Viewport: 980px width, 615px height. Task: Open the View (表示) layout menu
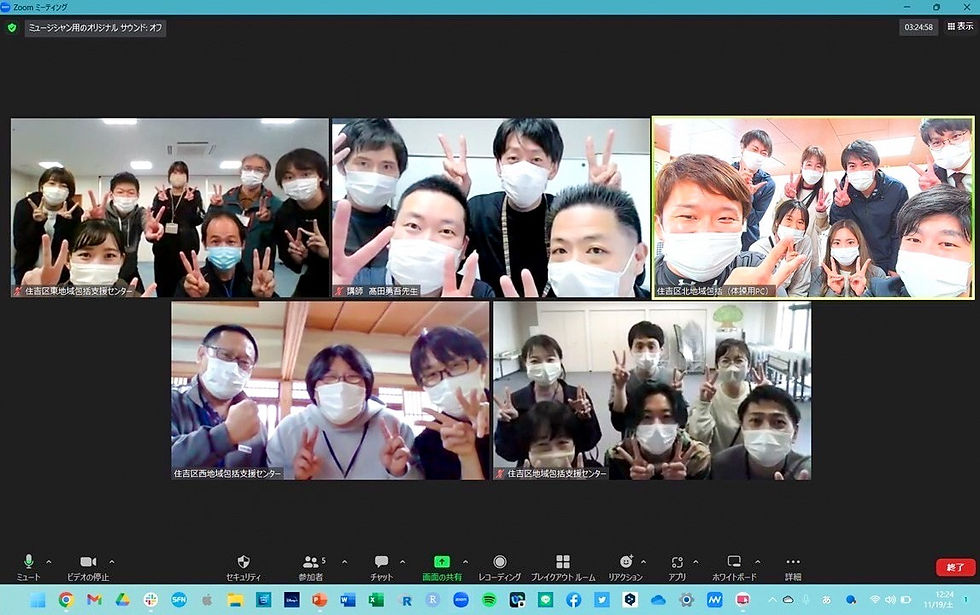[x=961, y=27]
